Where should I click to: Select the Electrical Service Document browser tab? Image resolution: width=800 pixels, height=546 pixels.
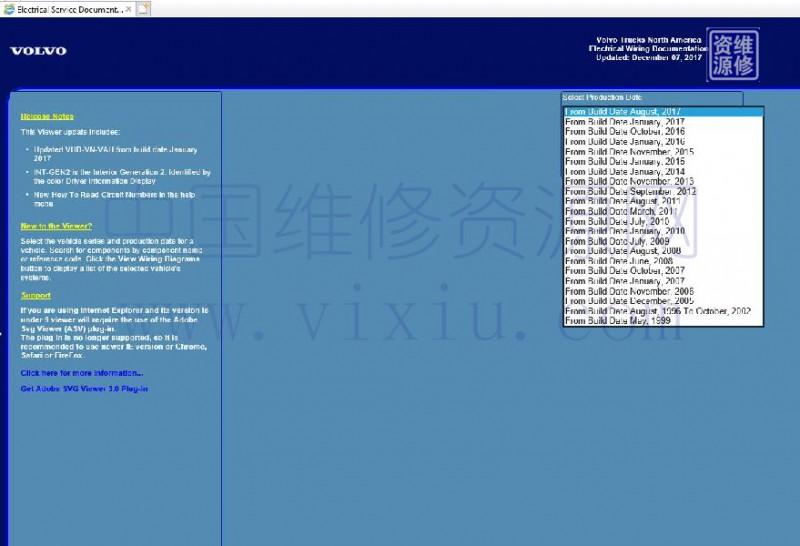tap(68, 9)
